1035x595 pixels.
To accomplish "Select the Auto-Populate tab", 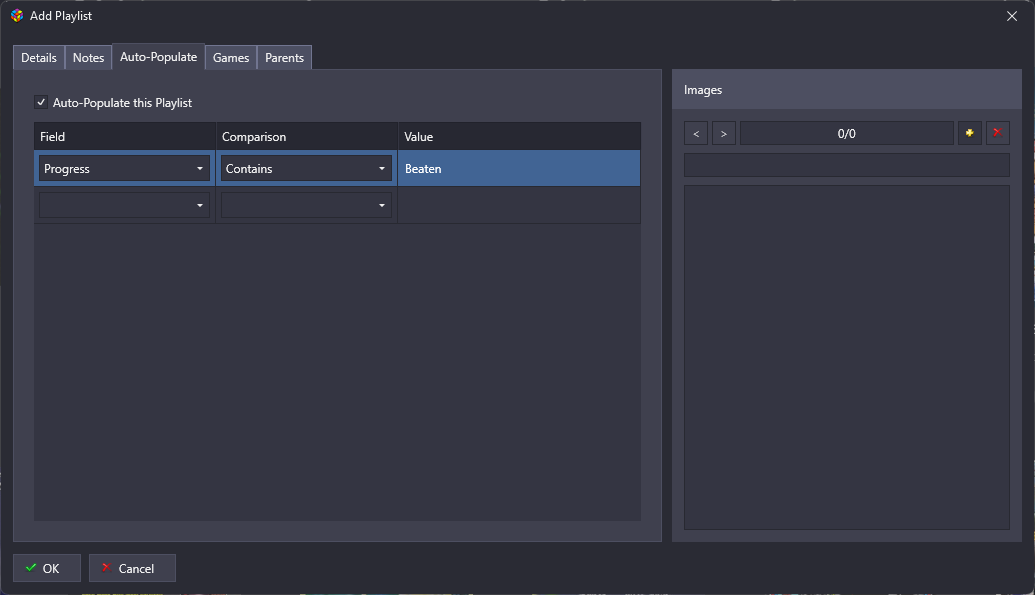I will click(x=158, y=57).
